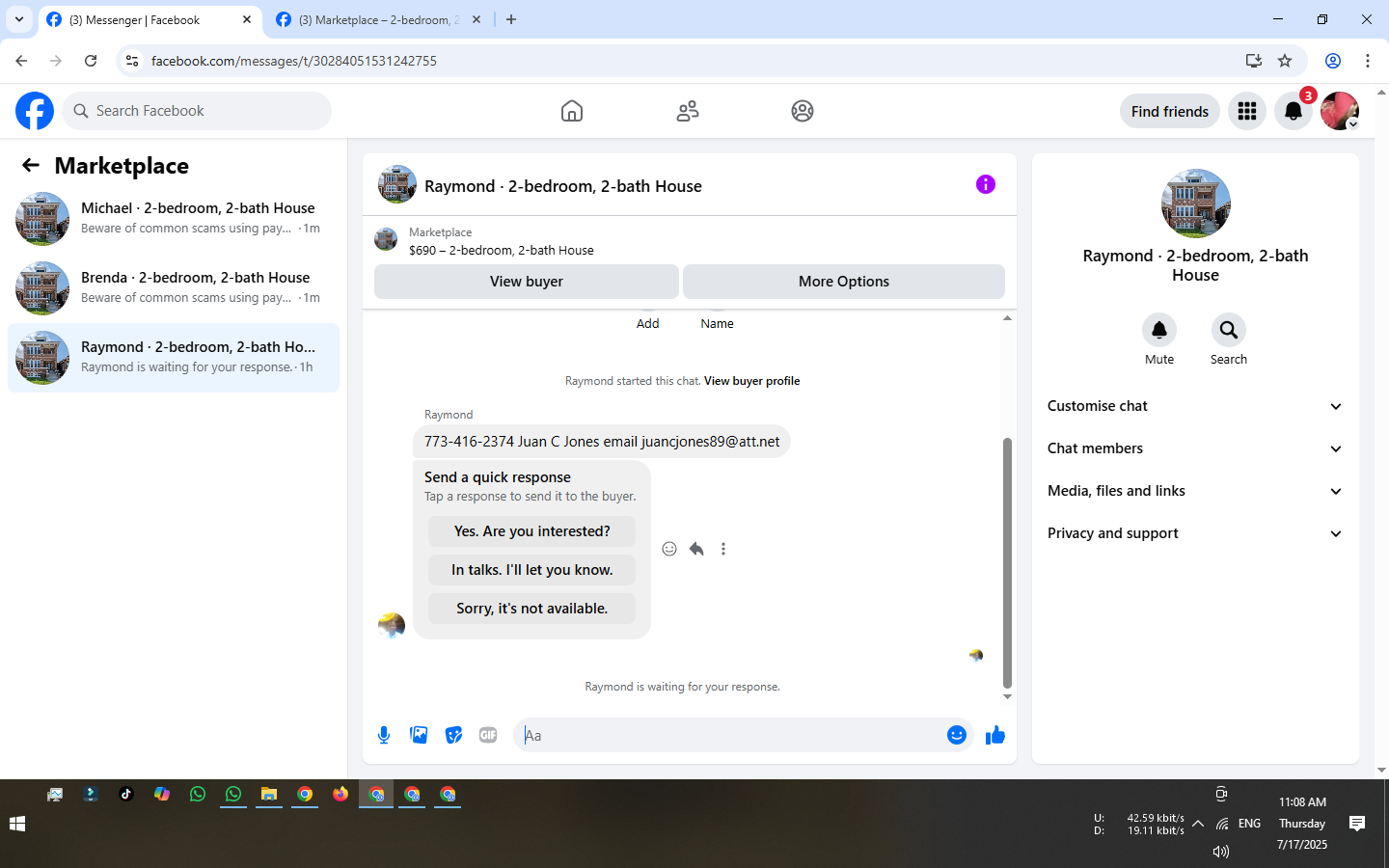Select Raymond's 2-bedroom House conversation
Image resolution: width=1389 pixels, height=868 pixels.
pyautogui.click(x=174, y=358)
